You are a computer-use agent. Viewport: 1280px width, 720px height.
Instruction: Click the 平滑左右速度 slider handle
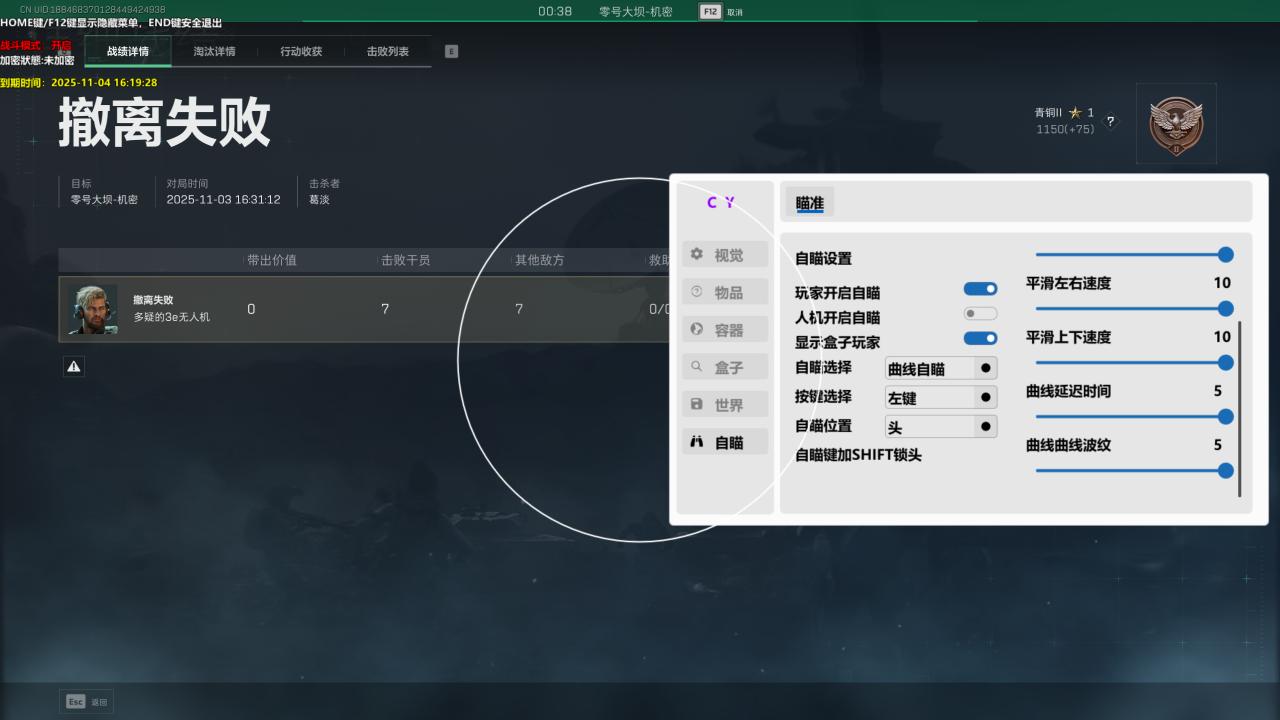[x=1225, y=309]
